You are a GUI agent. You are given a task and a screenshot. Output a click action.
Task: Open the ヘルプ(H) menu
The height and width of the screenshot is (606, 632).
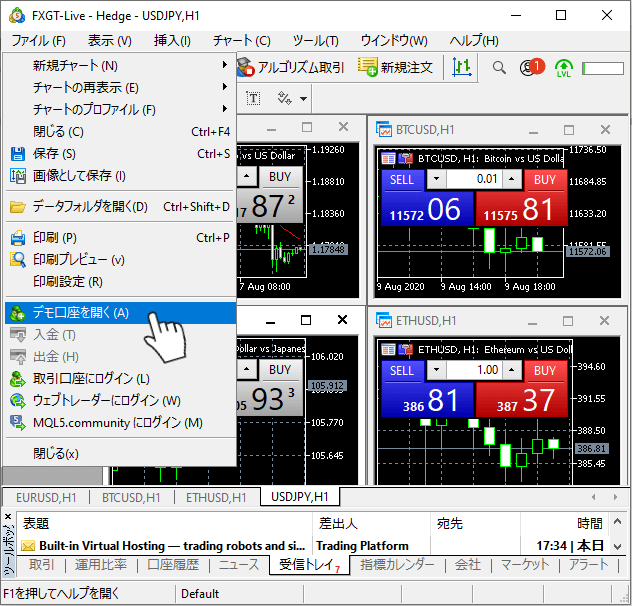474,41
